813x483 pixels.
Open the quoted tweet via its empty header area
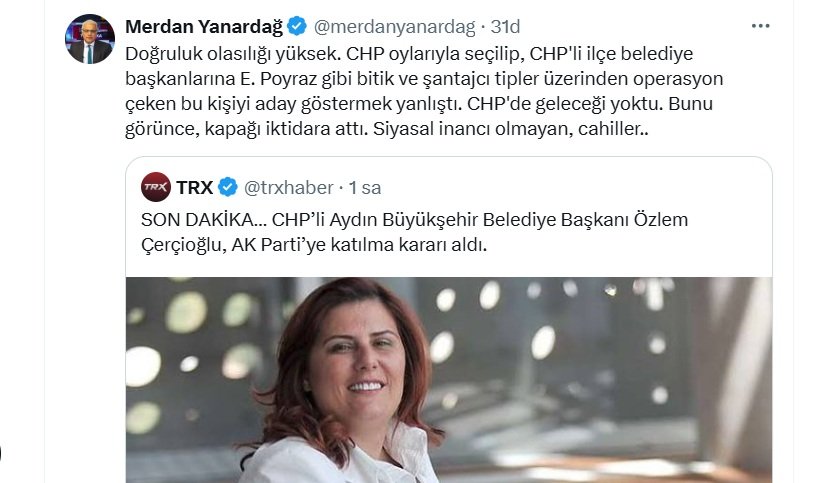point(570,187)
